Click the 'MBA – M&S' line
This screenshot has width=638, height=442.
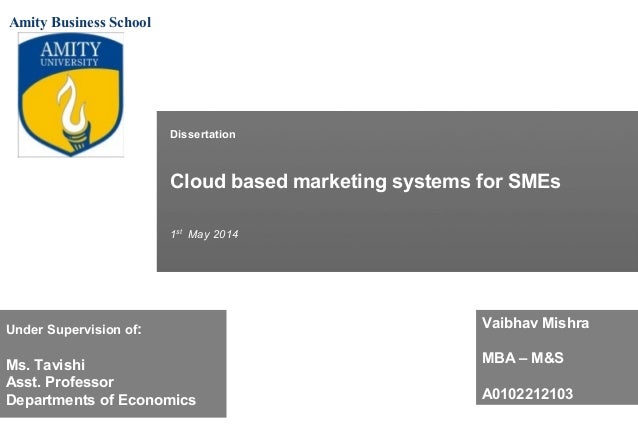[x=523, y=358]
